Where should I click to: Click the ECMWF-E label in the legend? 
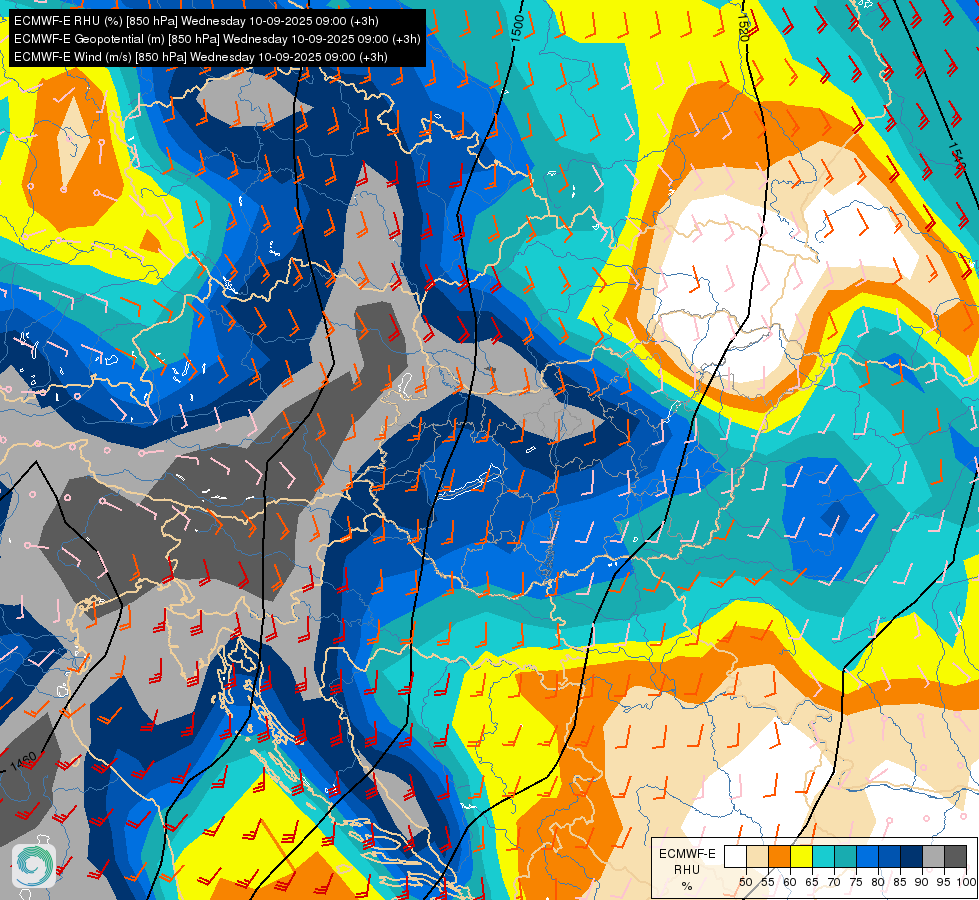click(687, 854)
